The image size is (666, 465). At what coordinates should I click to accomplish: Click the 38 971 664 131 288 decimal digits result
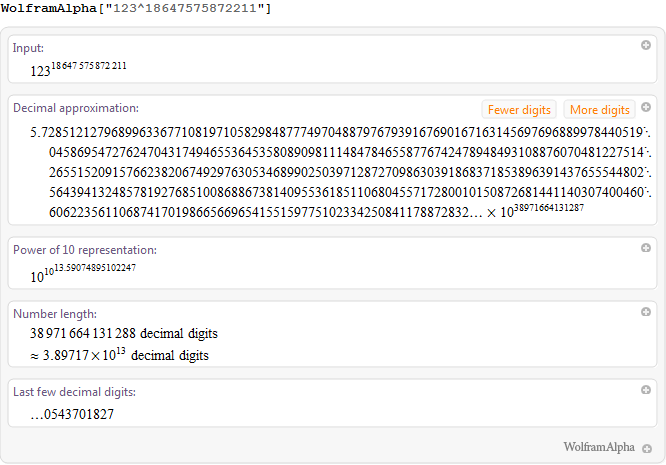(124, 333)
